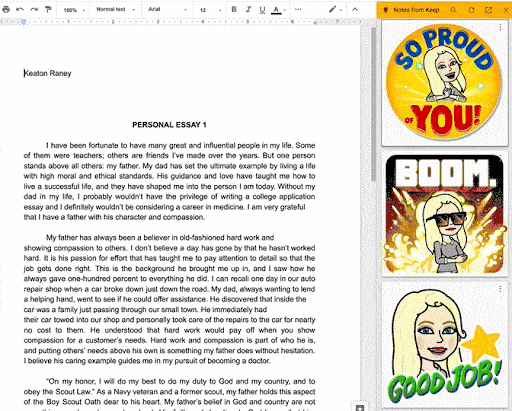
Task: Click the Redo arrow
Action: [x=34, y=9]
